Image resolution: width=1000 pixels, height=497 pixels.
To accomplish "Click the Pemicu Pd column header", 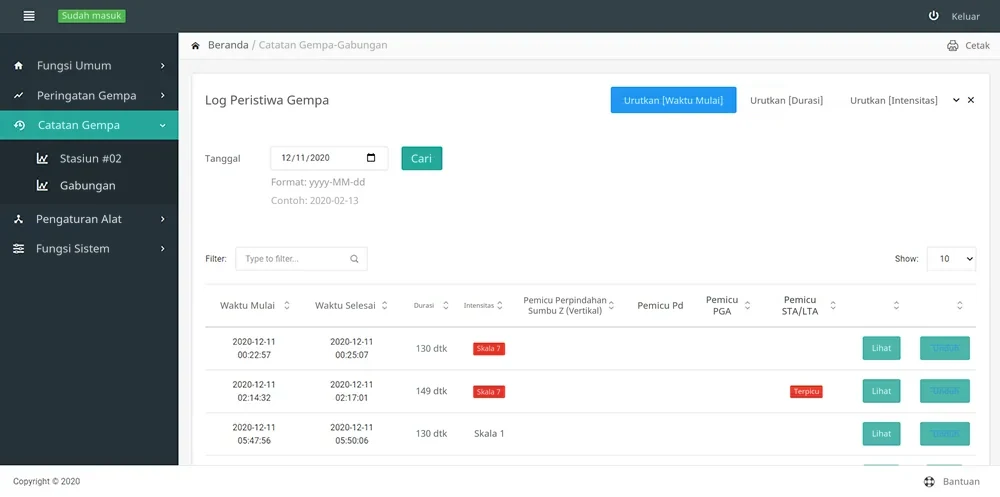I will pyautogui.click(x=660, y=306).
